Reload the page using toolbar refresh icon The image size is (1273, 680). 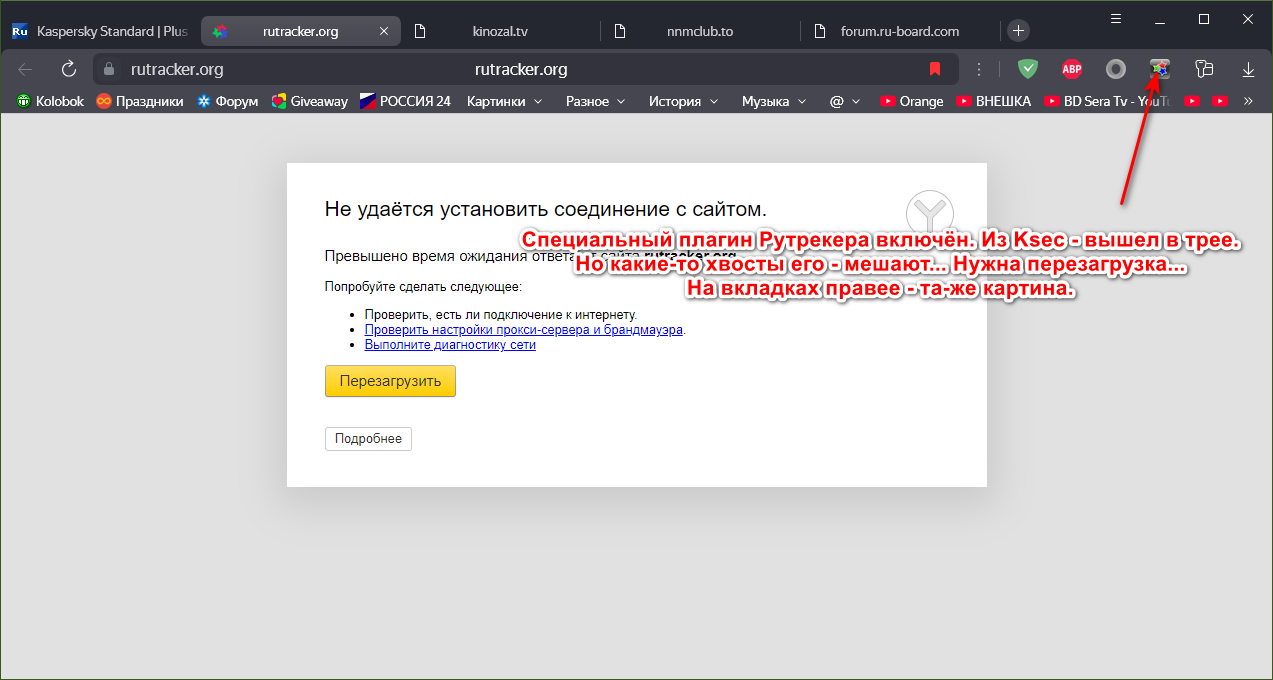pos(69,69)
